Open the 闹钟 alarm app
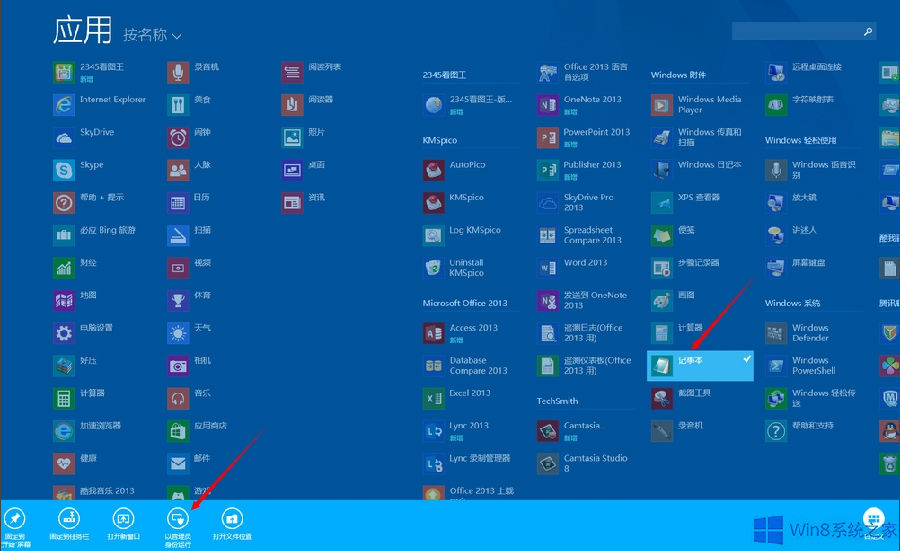 [189, 137]
